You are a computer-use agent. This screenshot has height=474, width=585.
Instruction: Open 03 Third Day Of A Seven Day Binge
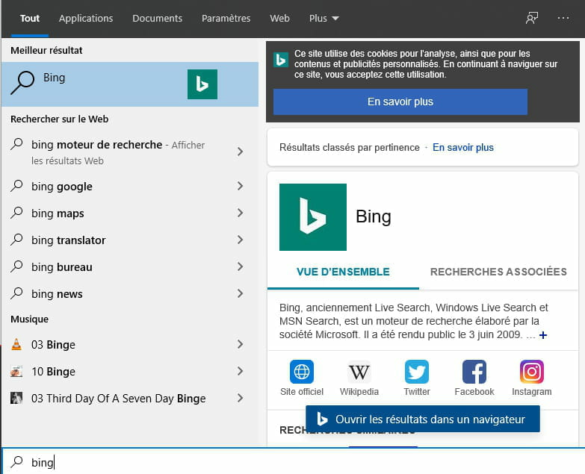coord(129,398)
